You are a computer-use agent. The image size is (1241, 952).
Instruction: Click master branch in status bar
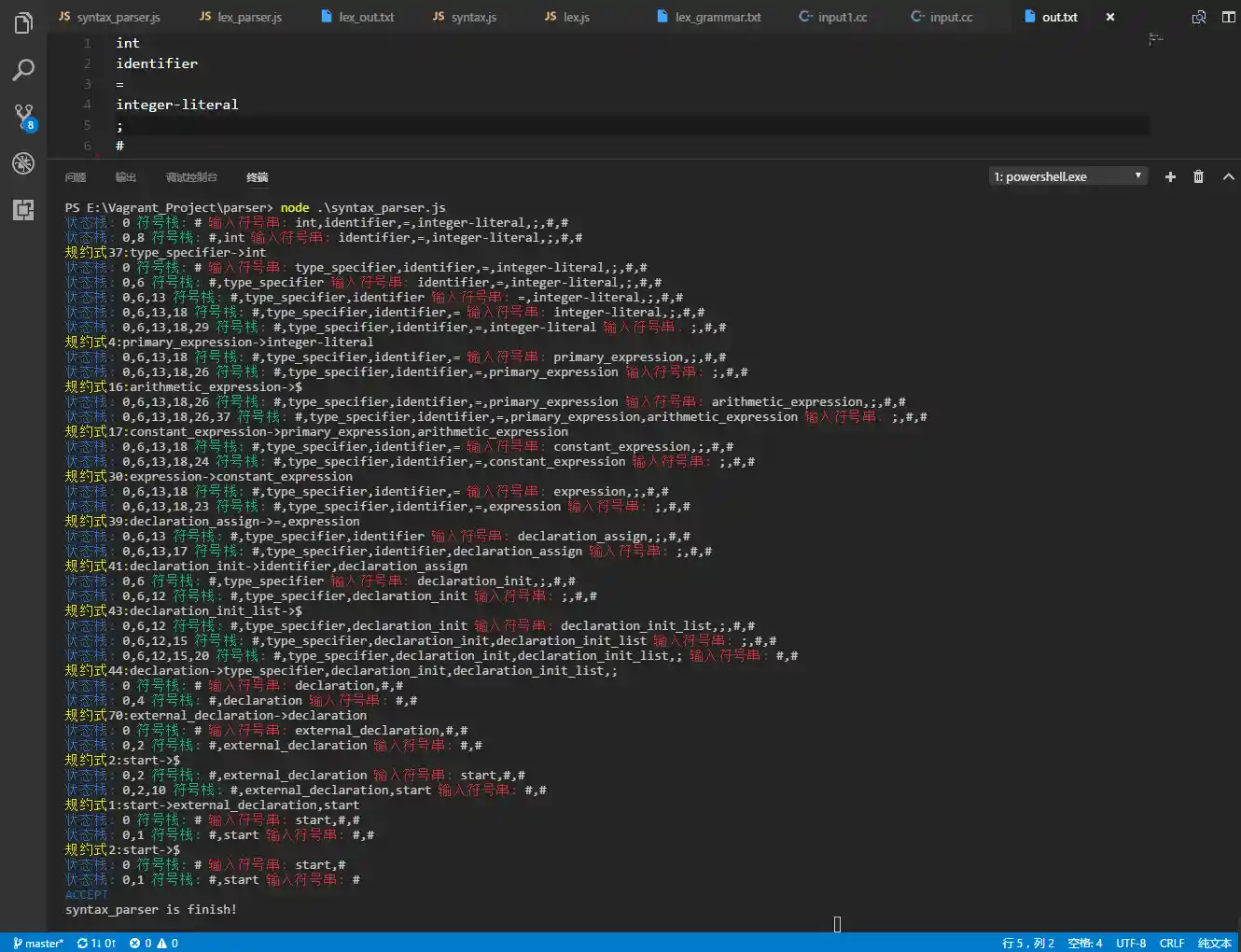[38, 943]
